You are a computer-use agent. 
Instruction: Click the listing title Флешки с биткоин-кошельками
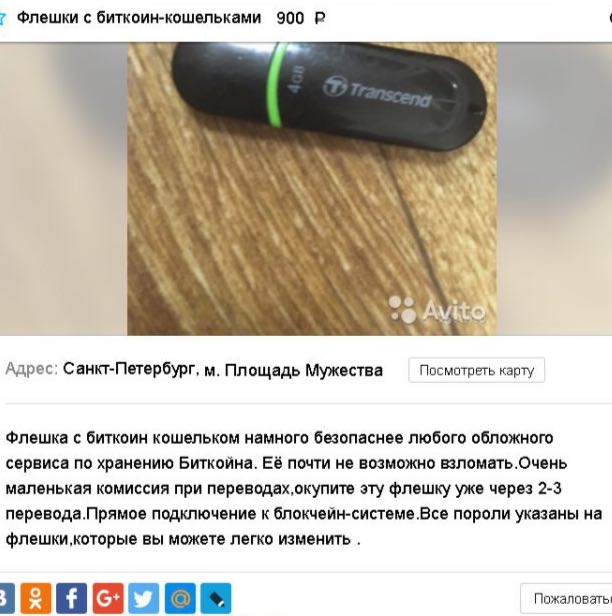(x=139, y=18)
